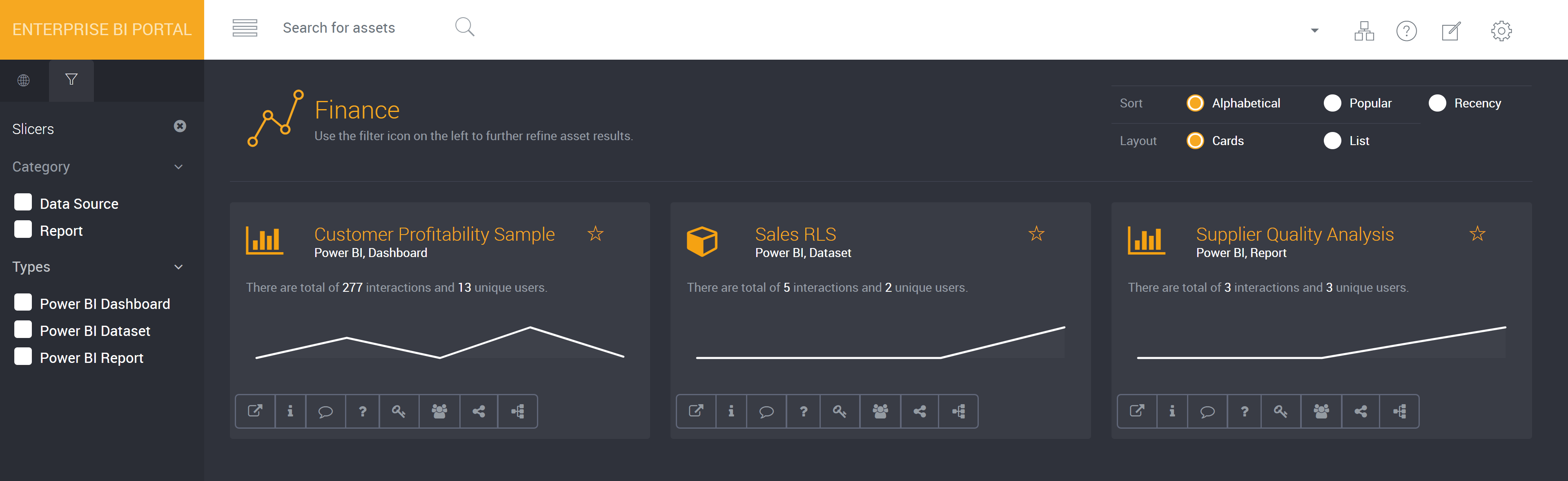
Task: Show info for Customer Profitability Sample
Action: tap(290, 411)
